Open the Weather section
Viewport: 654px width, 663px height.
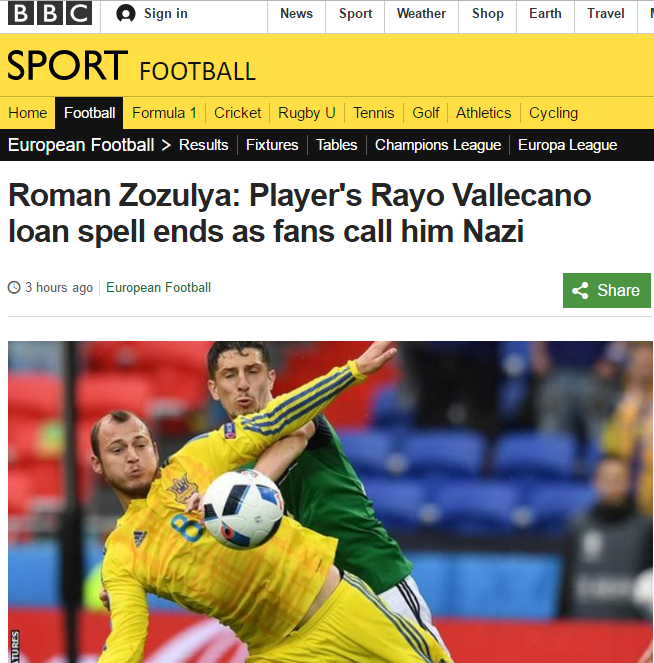[x=421, y=14]
